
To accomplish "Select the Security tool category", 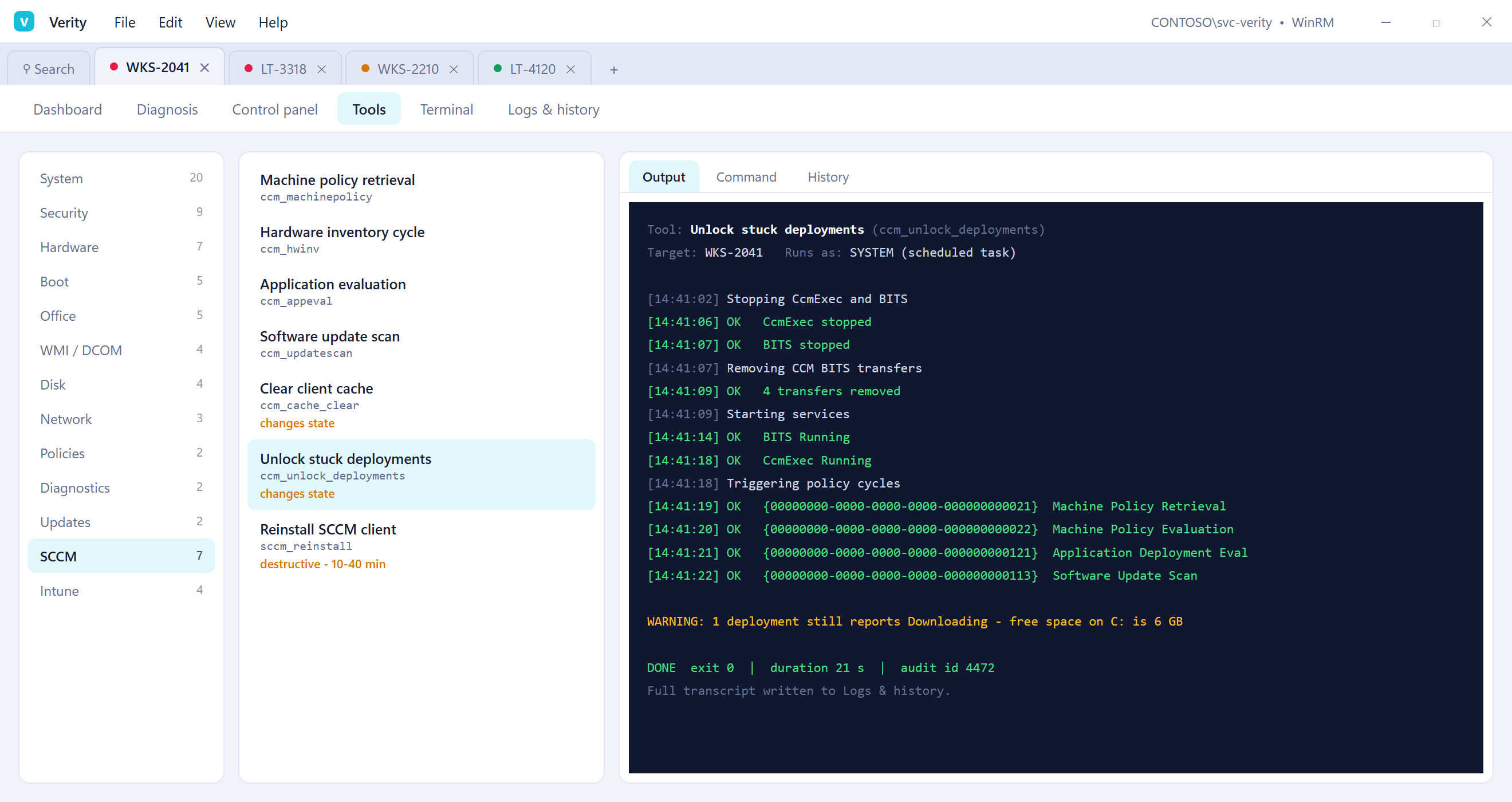I will 121,213.
